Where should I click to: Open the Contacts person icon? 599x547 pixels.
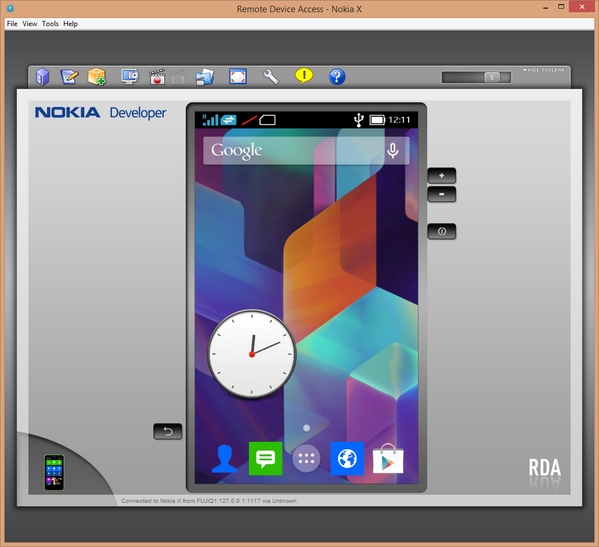coord(225,459)
